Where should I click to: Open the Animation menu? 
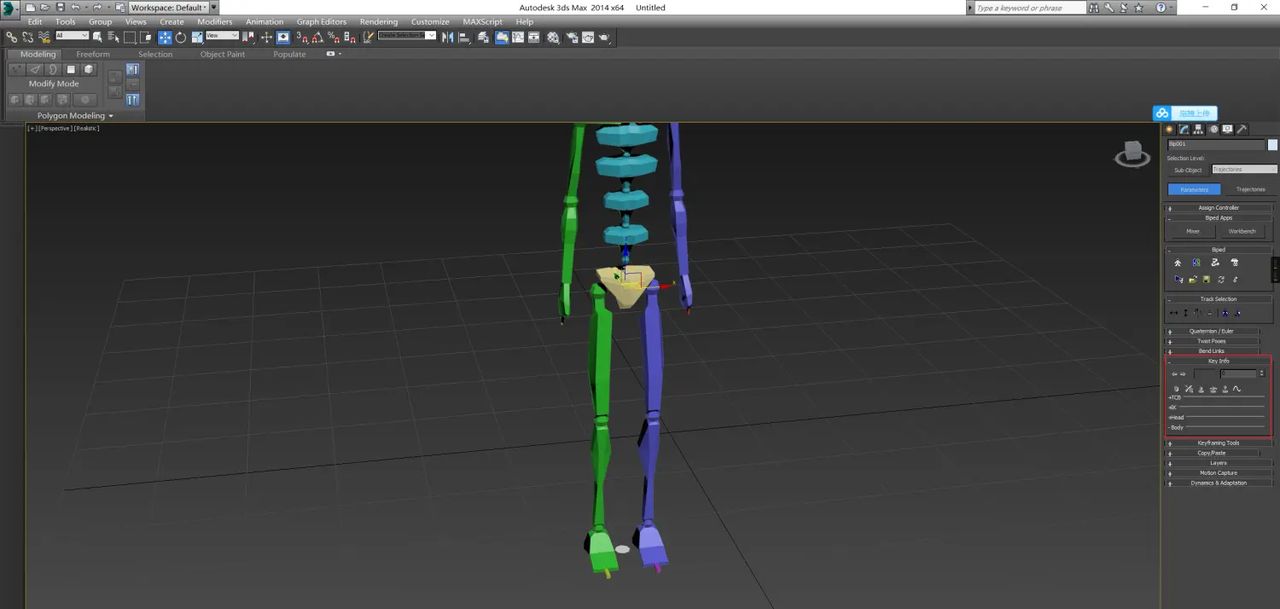pos(264,21)
